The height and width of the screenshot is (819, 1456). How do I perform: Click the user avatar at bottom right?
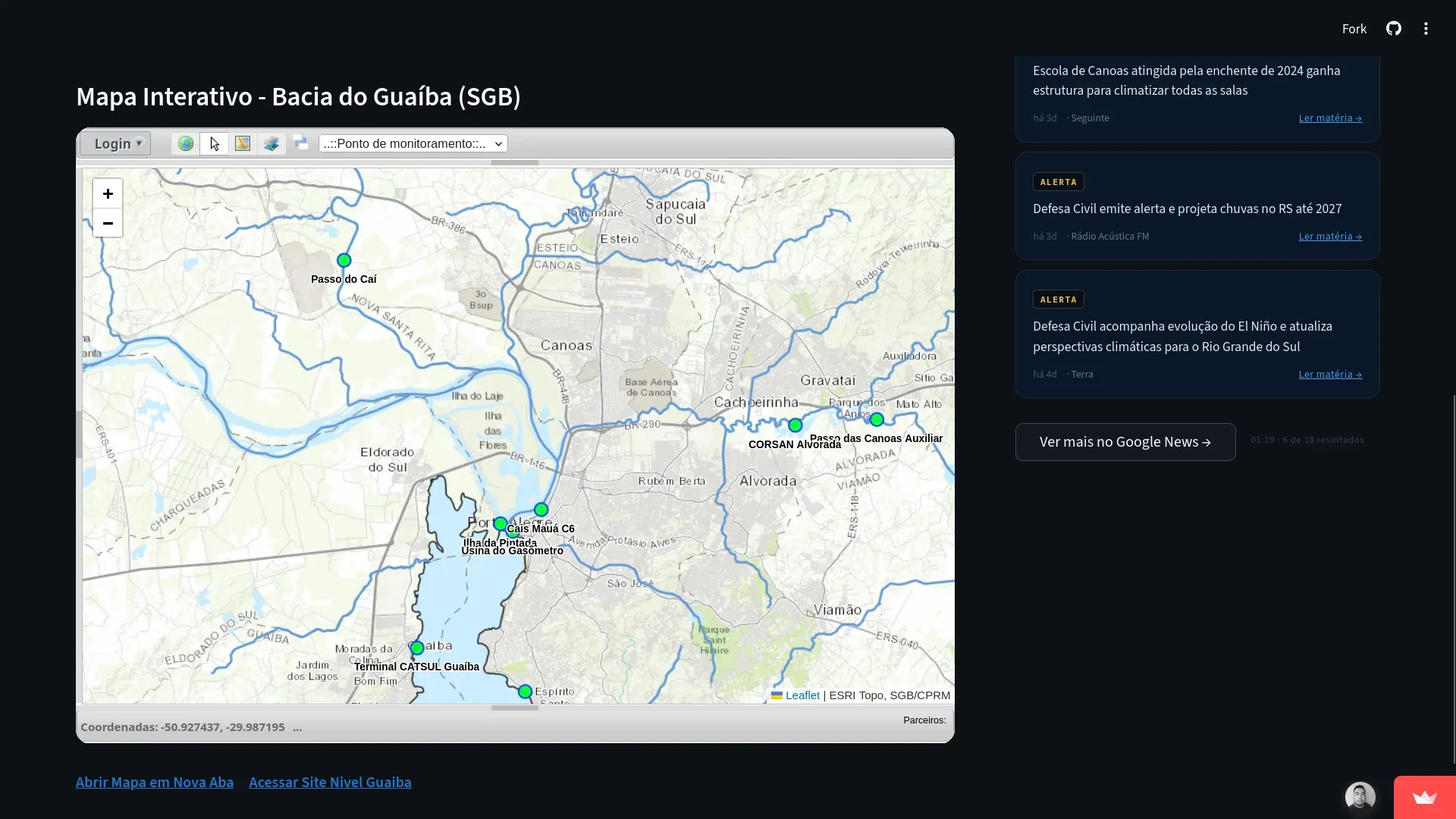click(1360, 797)
